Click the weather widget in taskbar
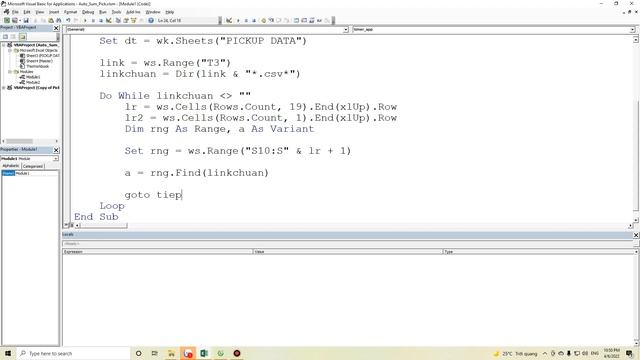 coord(515,353)
